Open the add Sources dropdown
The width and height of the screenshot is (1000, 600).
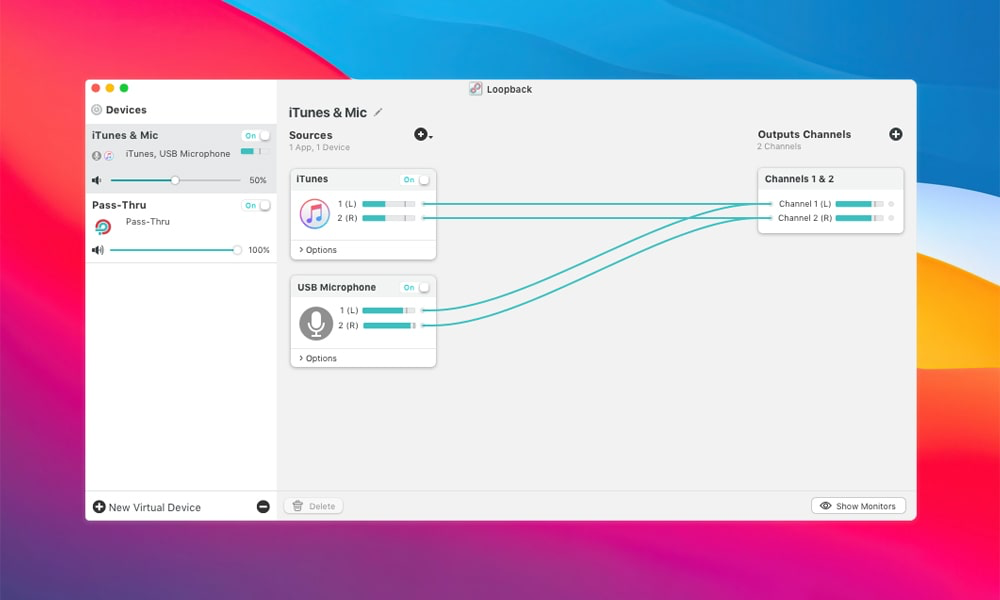point(422,134)
